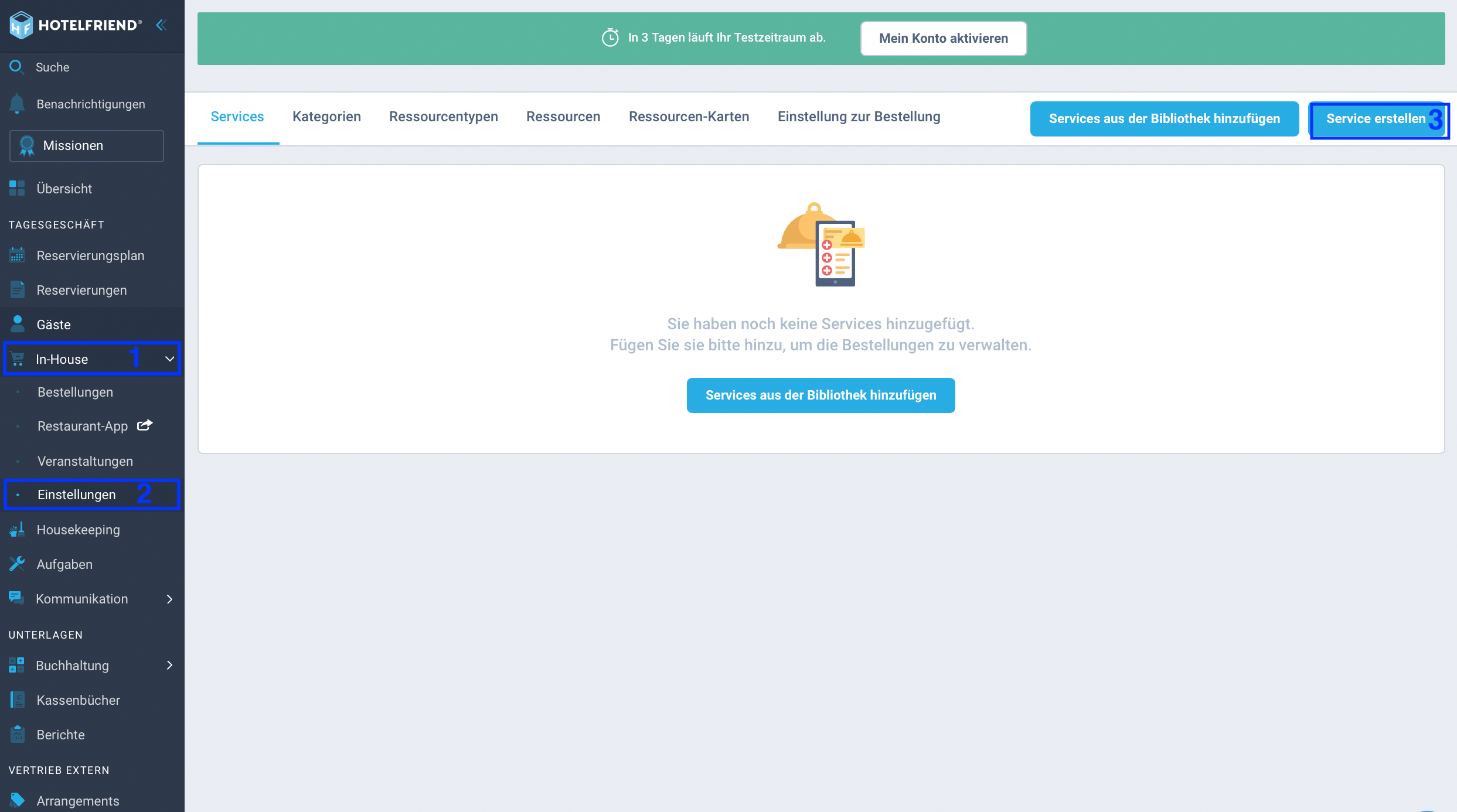Screen dimensions: 1457x812
Task: Open the Aufgaben wrench icon
Action: click(x=17, y=564)
